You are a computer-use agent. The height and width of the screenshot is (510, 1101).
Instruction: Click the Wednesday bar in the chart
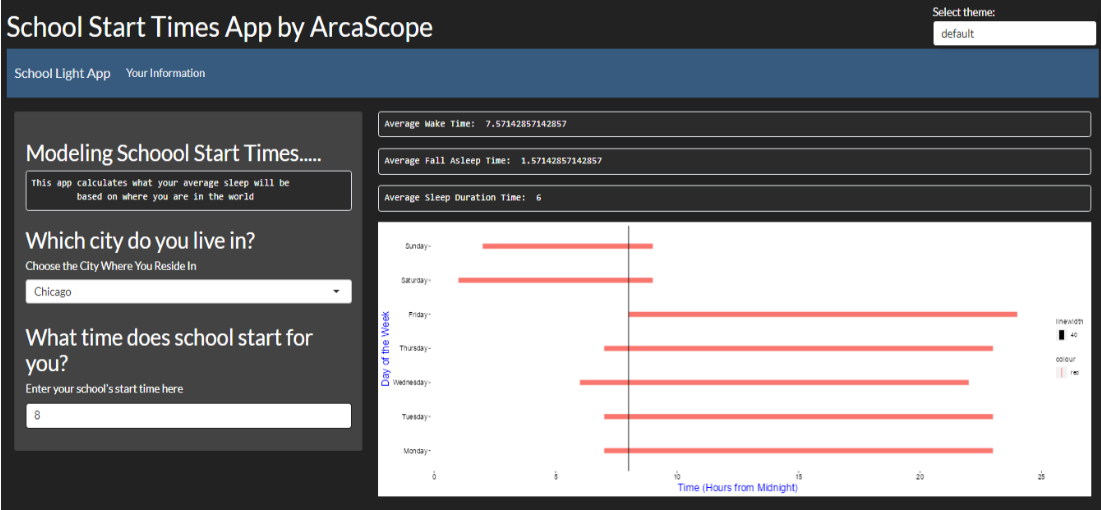point(774,382)
